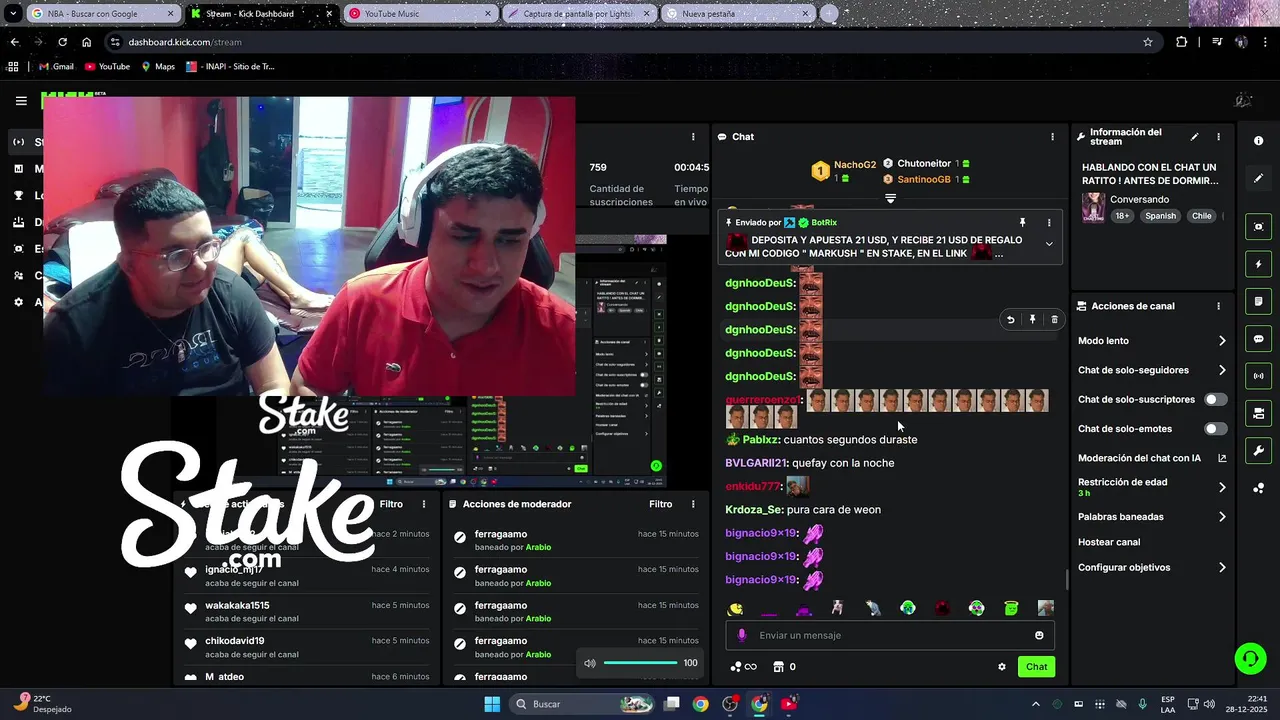The width and height of the screenshot is (1280, 720).
Task: Click the pencil edit icon in right sidebar
Action: (x=1258, y=178)
